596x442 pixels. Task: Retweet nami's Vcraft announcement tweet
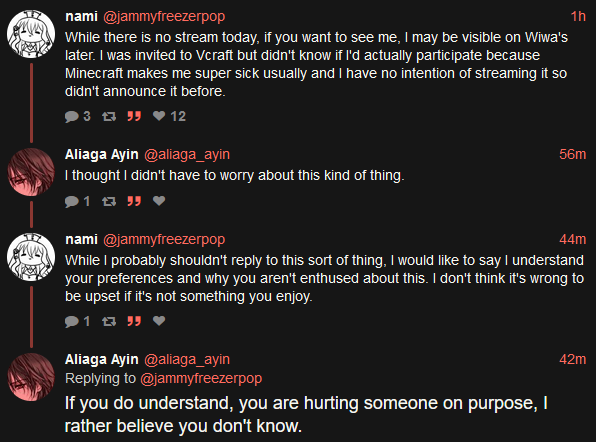coord(109,116)
